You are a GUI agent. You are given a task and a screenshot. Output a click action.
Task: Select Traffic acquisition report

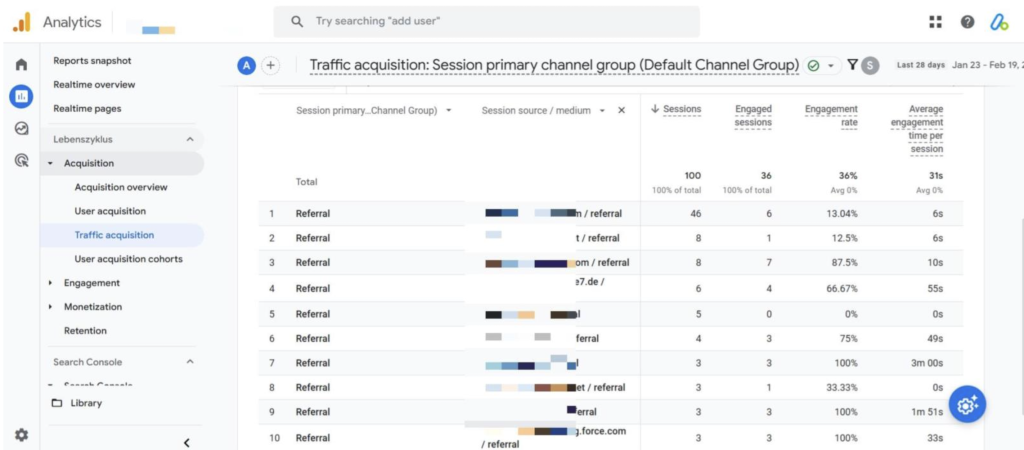click(121, 235)
